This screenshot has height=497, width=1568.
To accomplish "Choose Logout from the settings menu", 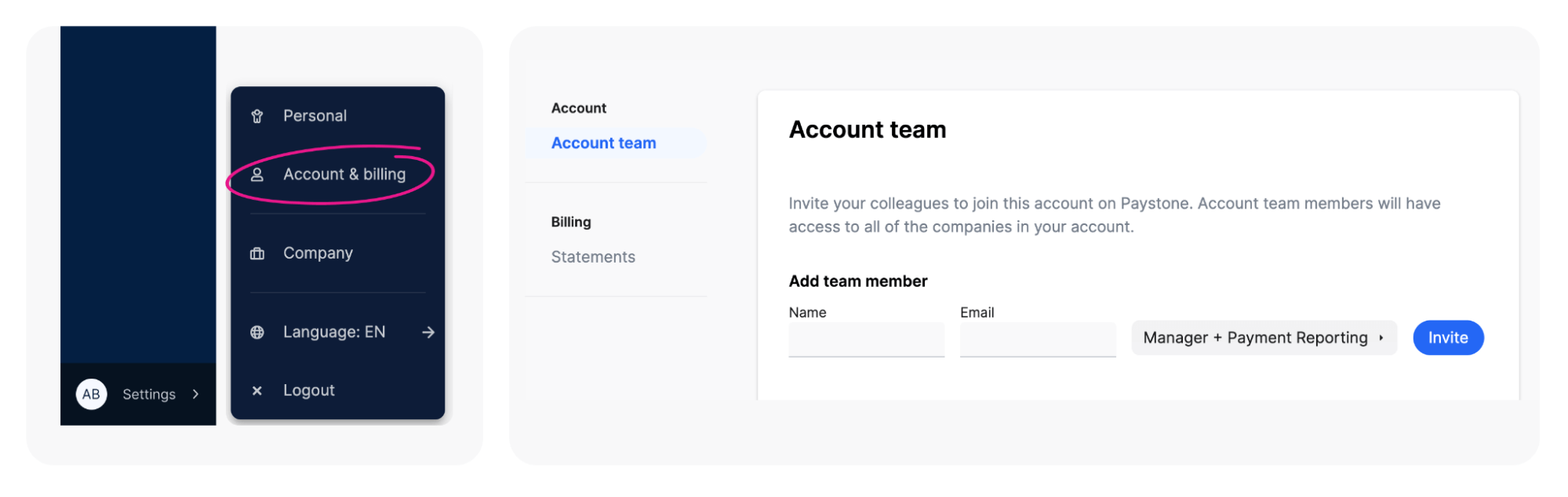I will click(308, 390).
